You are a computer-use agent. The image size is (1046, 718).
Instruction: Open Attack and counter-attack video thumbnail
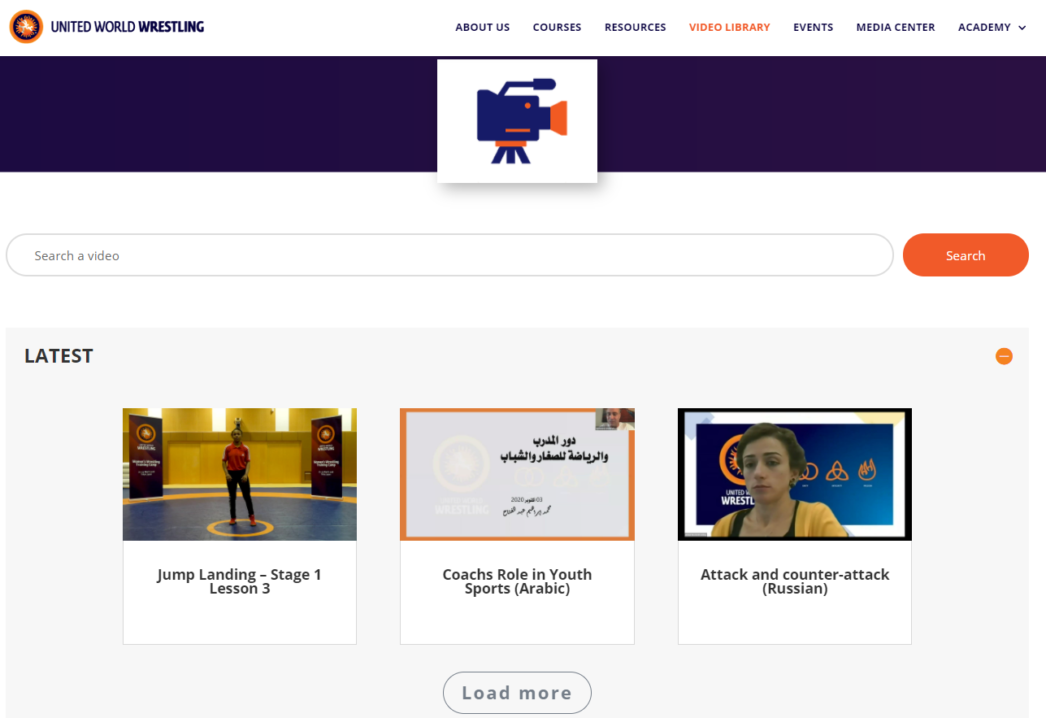795,474
